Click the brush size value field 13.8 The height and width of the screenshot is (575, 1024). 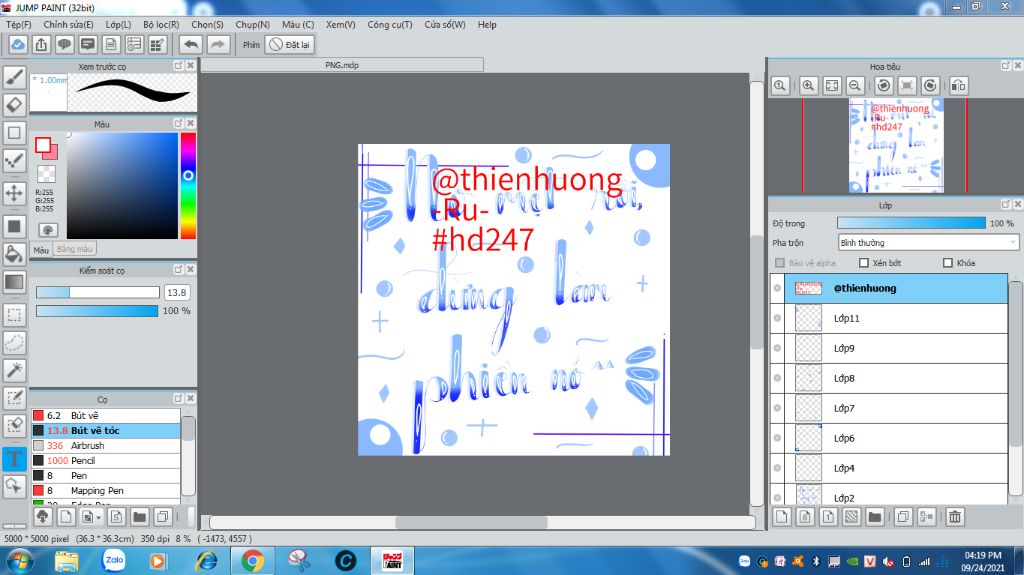[176, 292]
